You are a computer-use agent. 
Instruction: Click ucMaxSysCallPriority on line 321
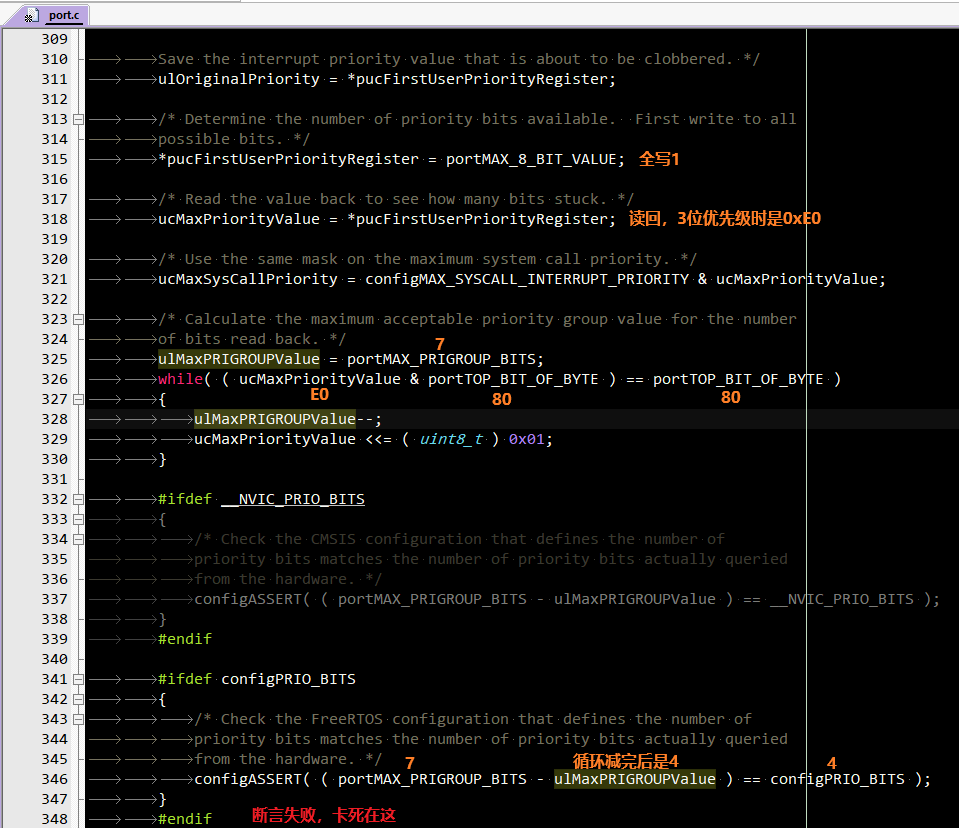(248, 279)
